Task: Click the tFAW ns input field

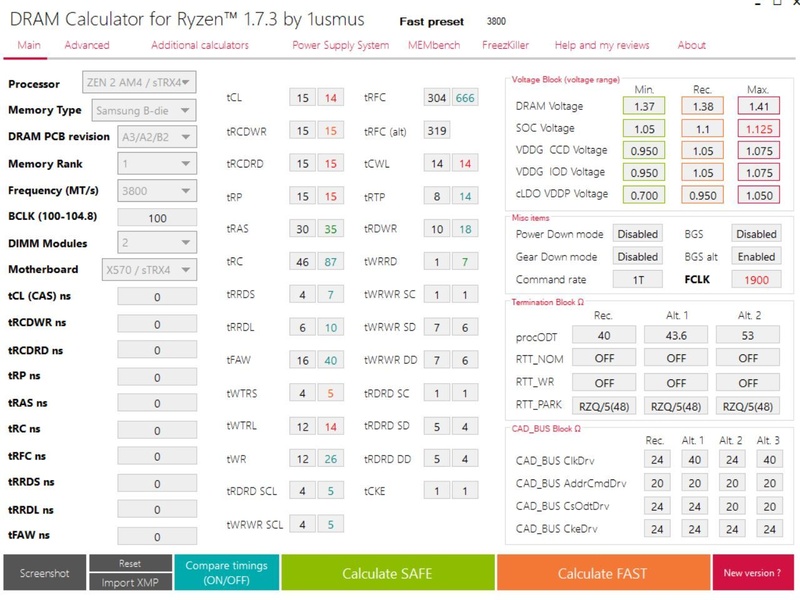Action: [x=157, y=536]
